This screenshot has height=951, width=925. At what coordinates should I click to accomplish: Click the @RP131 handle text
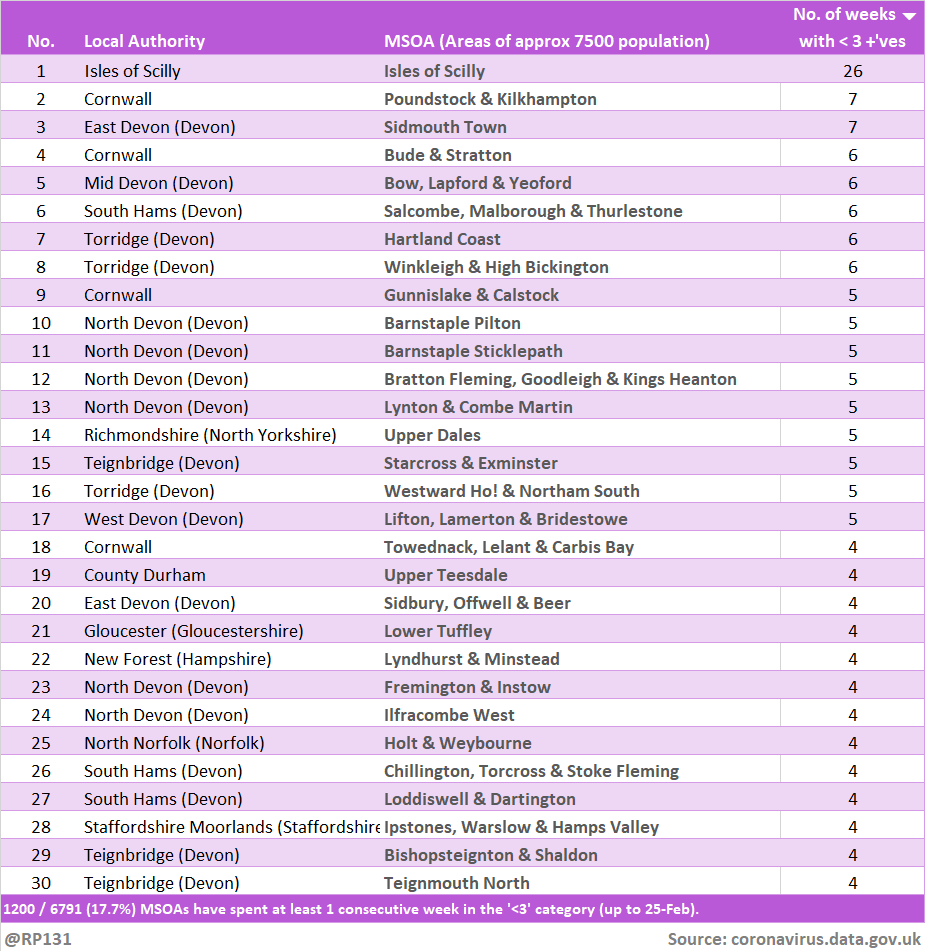38,939
